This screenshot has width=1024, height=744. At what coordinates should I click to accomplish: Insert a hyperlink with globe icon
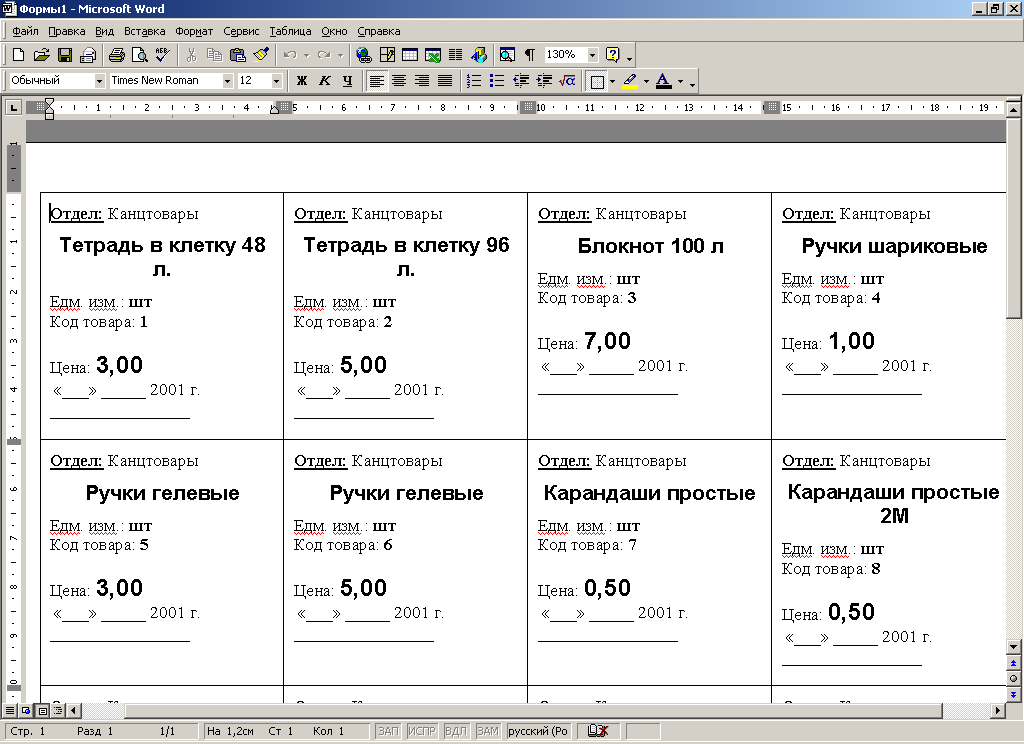[x=364, y=55]
